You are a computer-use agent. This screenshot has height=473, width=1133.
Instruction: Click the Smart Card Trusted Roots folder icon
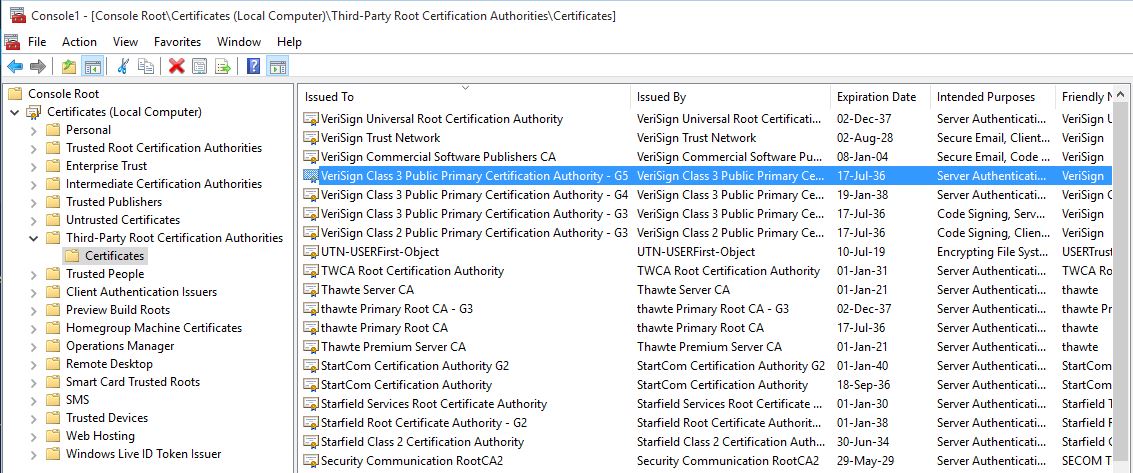coord(53,382)
